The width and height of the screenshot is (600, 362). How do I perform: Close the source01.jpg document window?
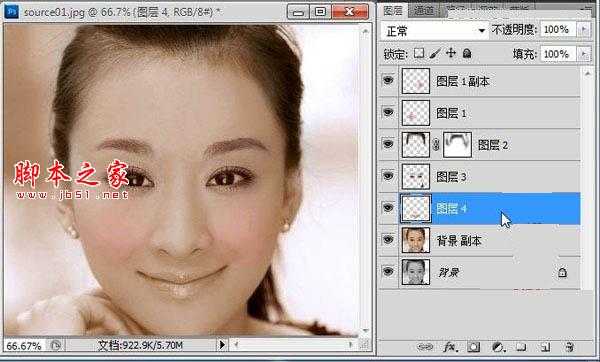click(350, 12)
